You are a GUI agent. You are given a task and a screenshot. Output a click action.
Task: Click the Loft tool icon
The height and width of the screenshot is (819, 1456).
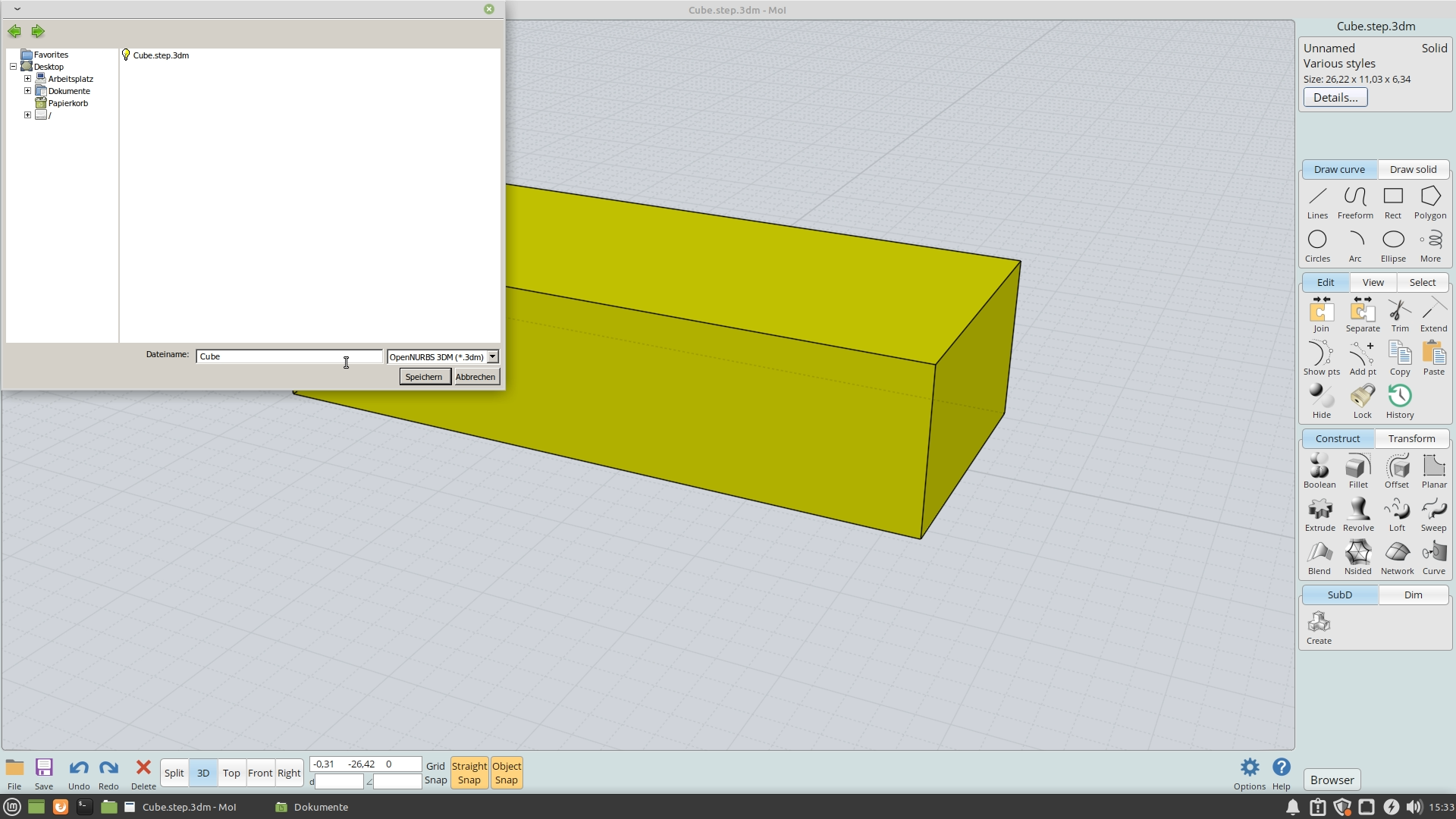tap(1397, 513)
